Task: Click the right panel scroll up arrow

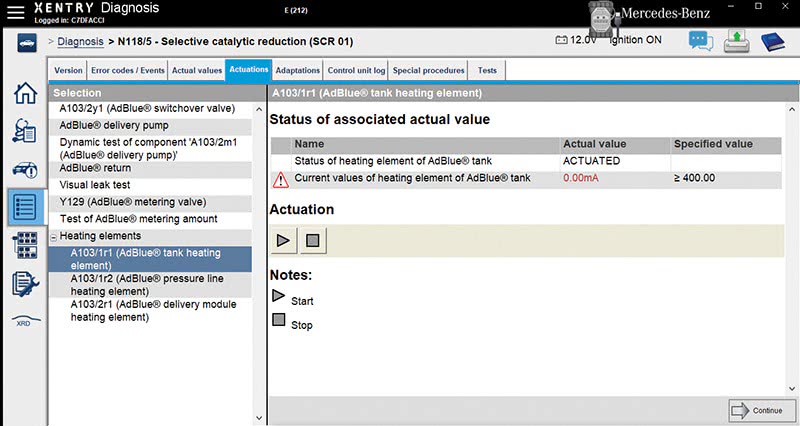Action: [x=792, y=109]
